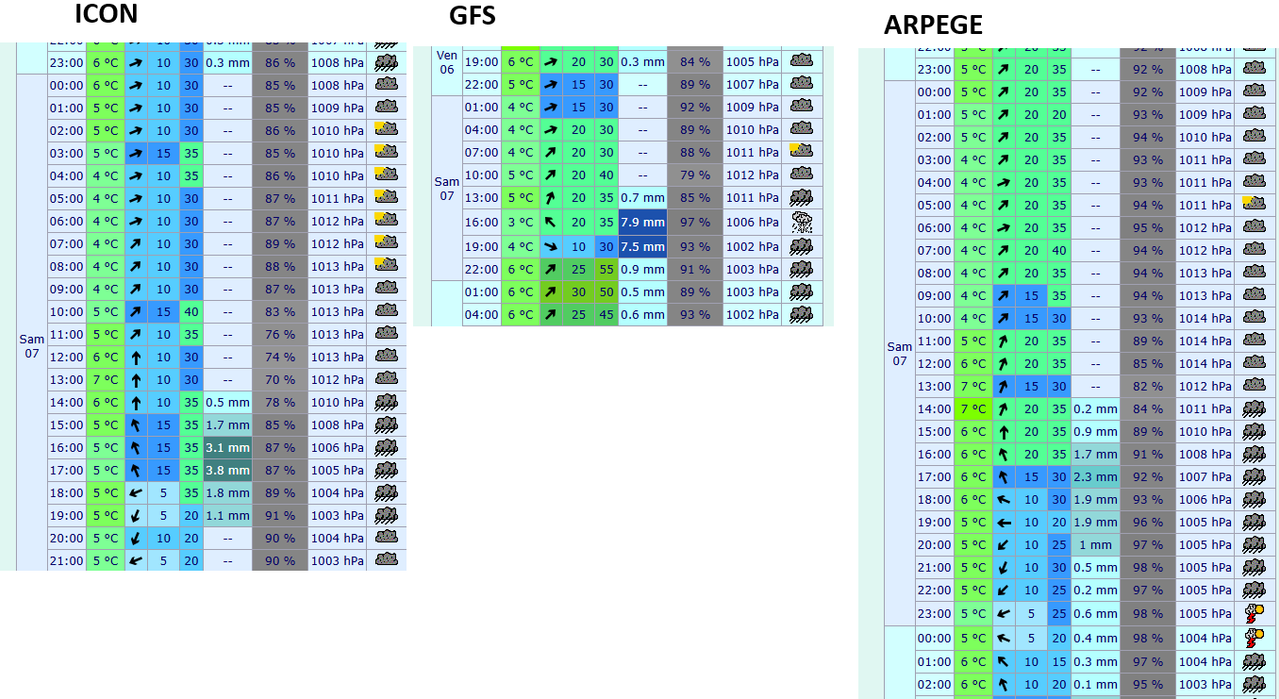Click the partly sunny icon in ICON 02:00 row
This screenshot has width=1279, height=699.
tap(386, 130)
